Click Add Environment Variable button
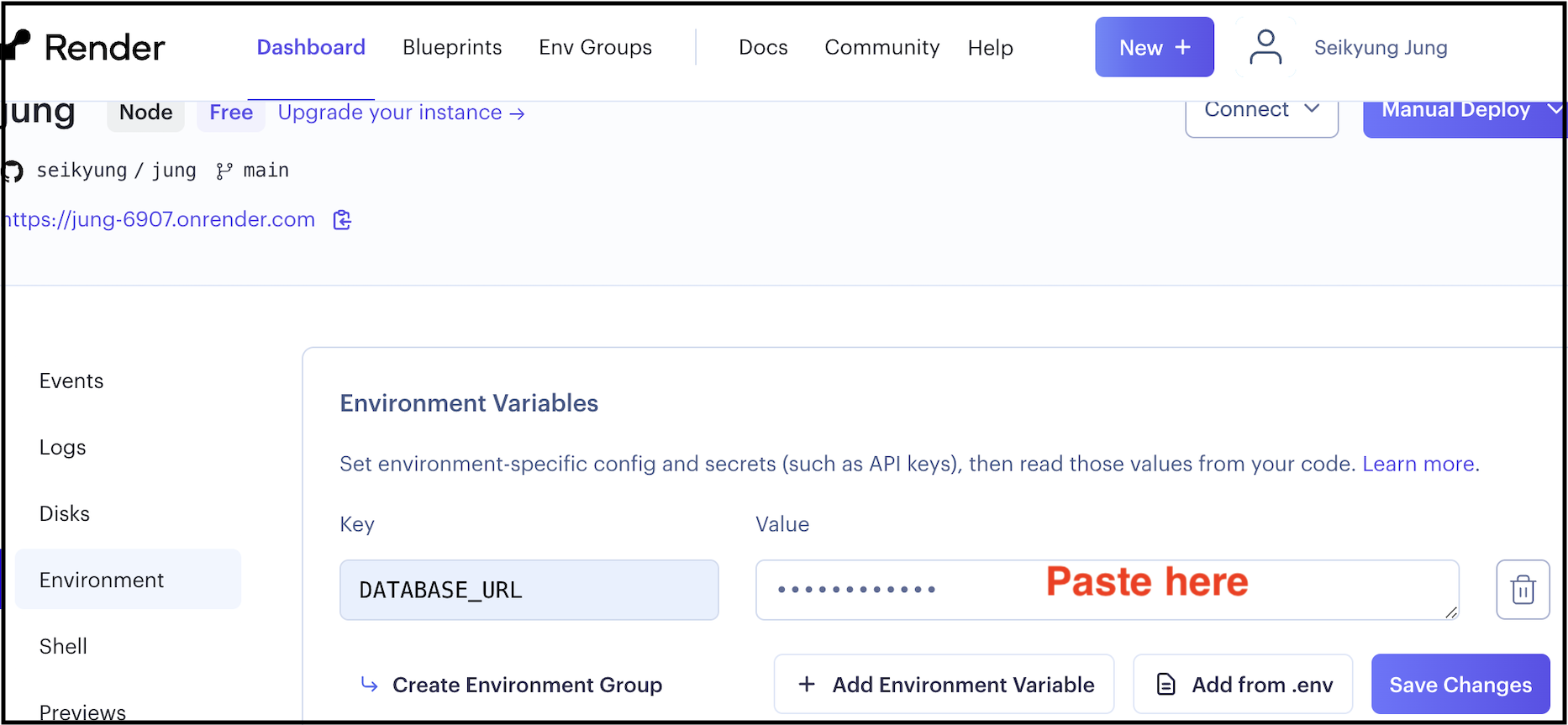This screenshot has height=725, width=1568. pos(944,685)
